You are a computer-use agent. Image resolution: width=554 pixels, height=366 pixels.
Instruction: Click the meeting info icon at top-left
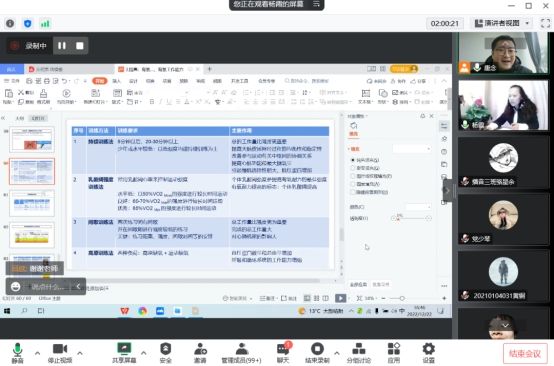(x=10, y=23)
